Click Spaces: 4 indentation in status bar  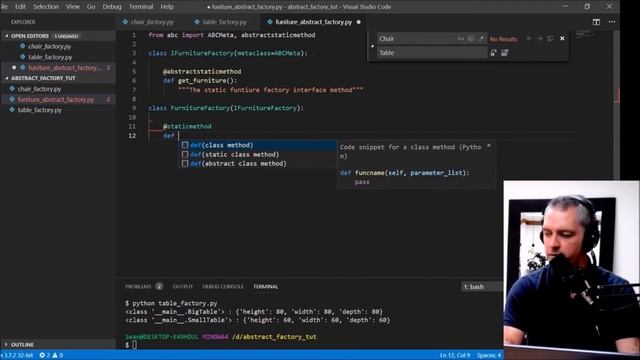click(x=489, y=356)
